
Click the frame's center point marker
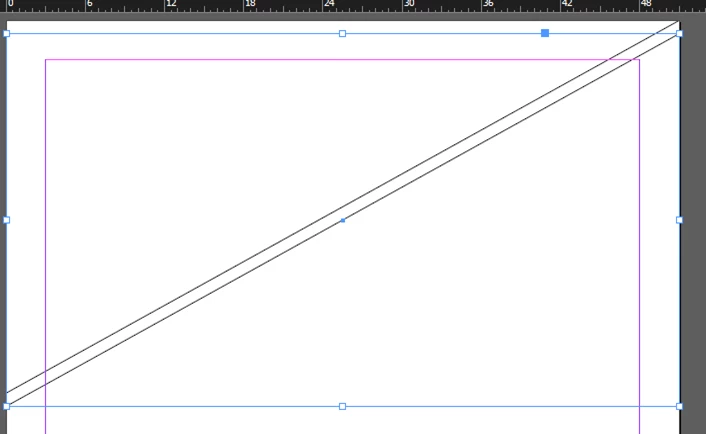pos(343,220)
